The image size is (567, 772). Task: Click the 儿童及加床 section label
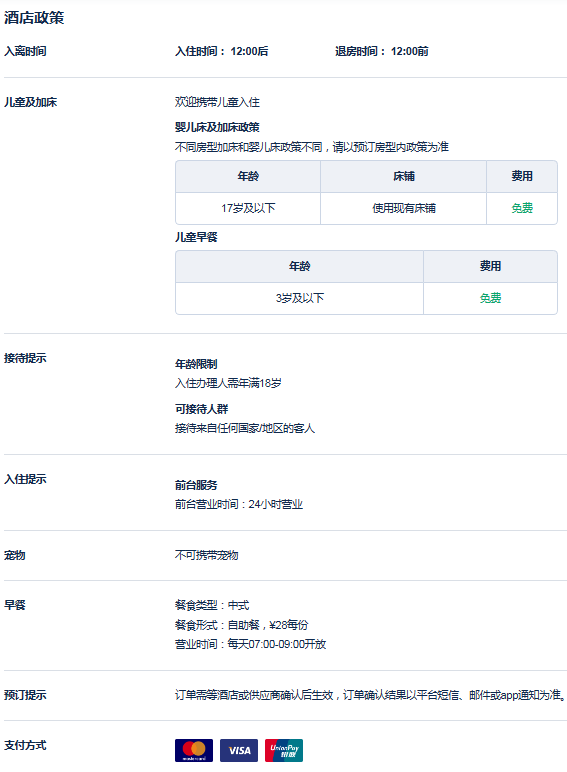(31, 102)
